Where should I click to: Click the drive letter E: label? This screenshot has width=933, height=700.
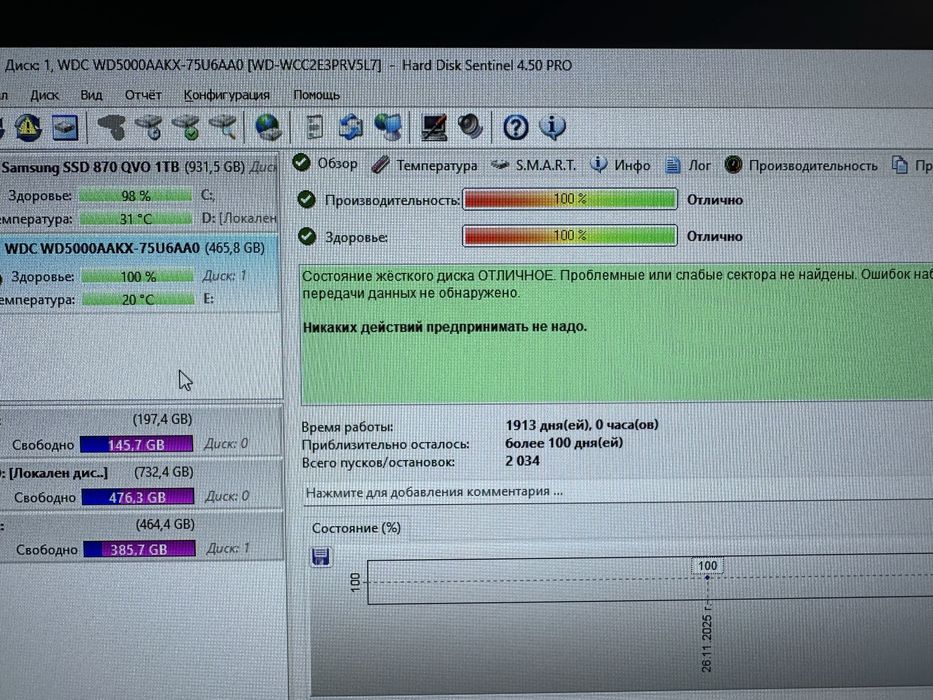208,299
